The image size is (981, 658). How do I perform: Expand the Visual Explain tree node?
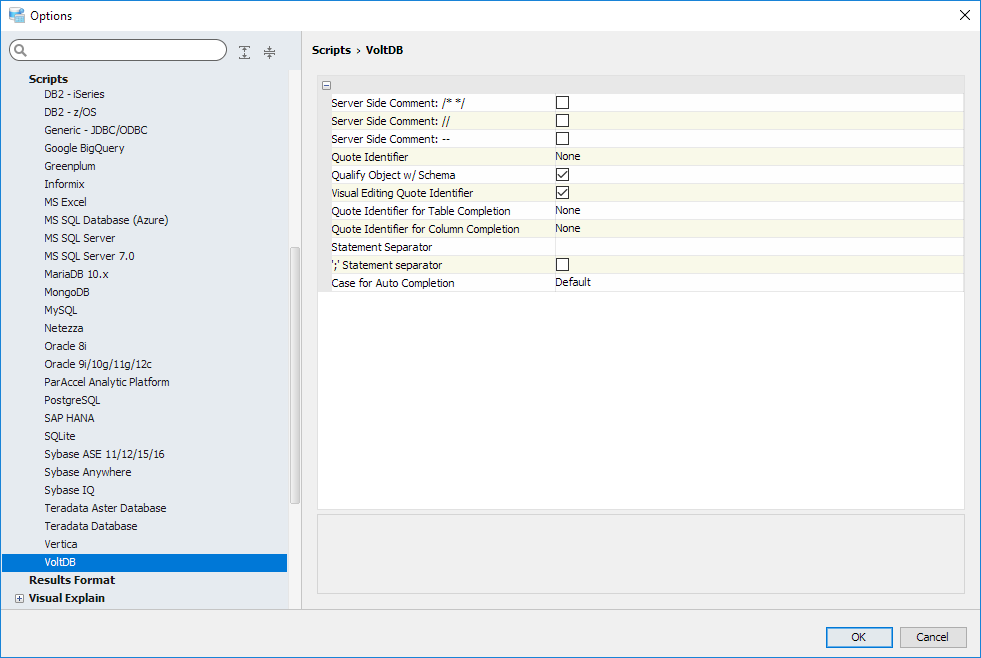point(19,598)
